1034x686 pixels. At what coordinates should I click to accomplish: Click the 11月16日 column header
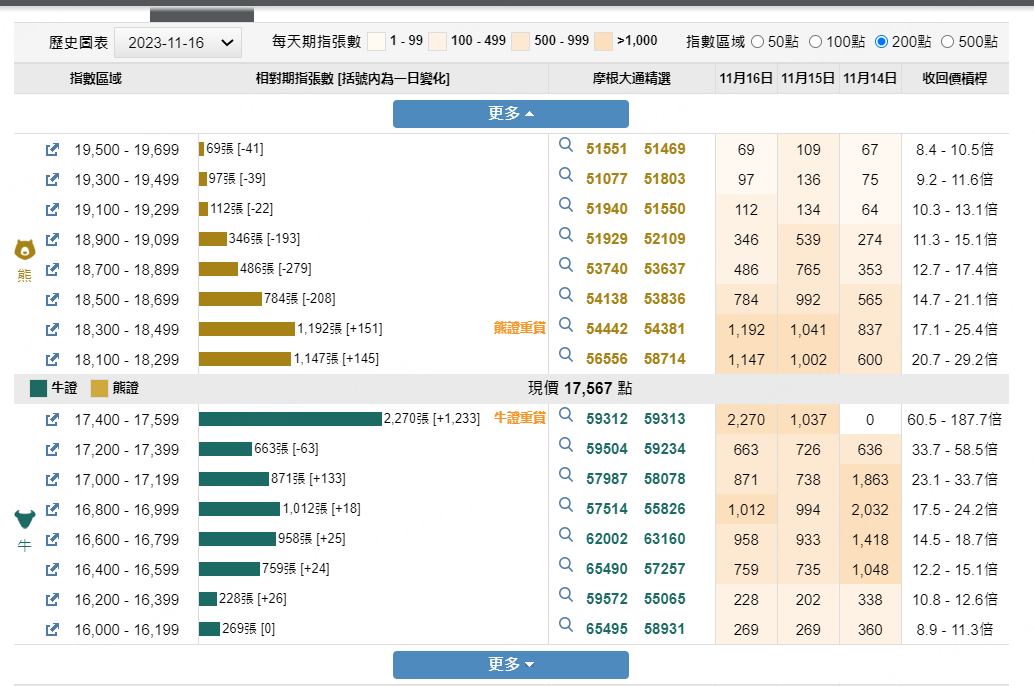[746, 79]
